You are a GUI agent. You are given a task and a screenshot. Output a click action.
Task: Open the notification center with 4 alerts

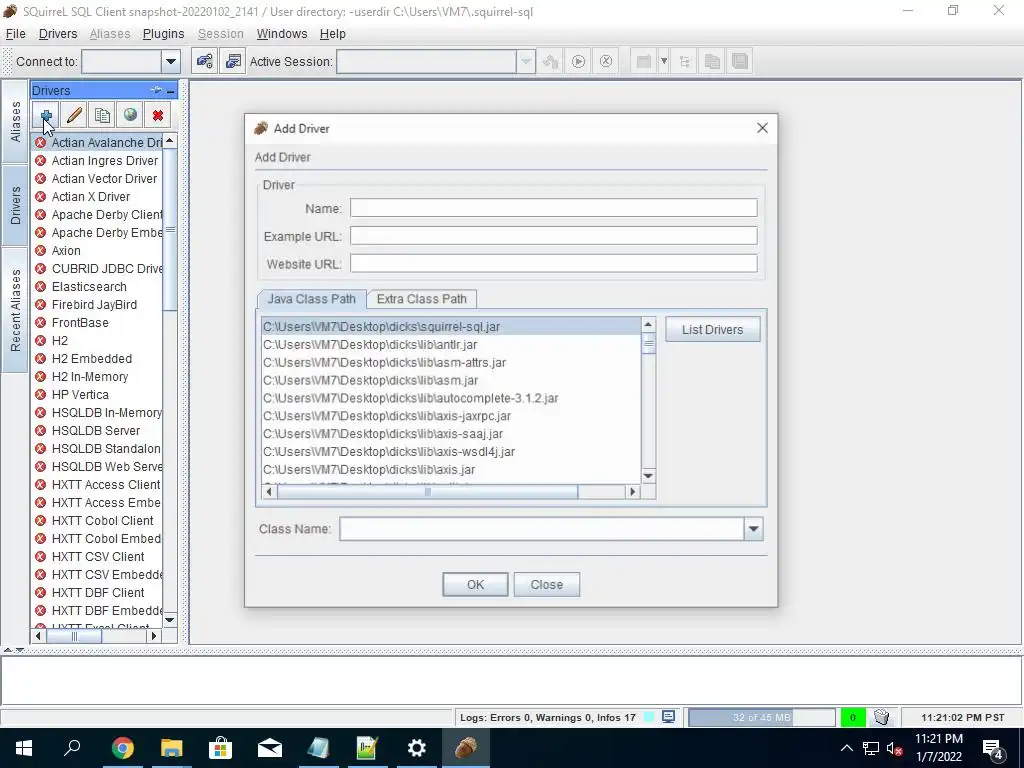tap(992, 748)
